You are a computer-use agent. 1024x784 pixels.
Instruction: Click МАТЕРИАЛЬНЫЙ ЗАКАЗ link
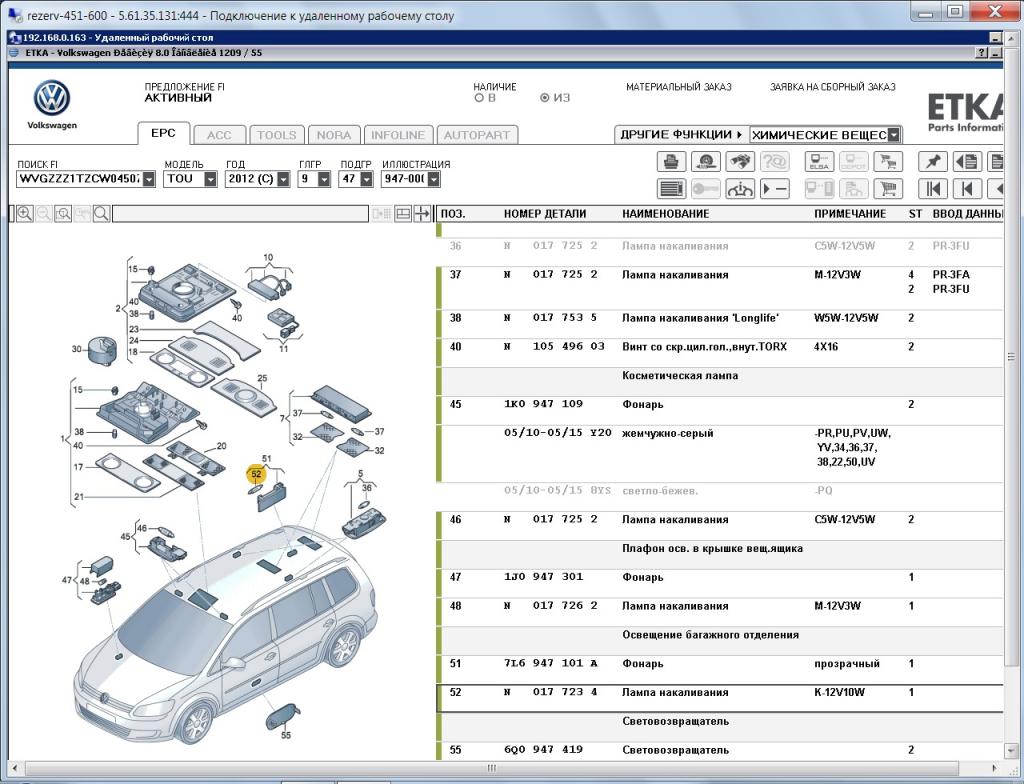679,87
